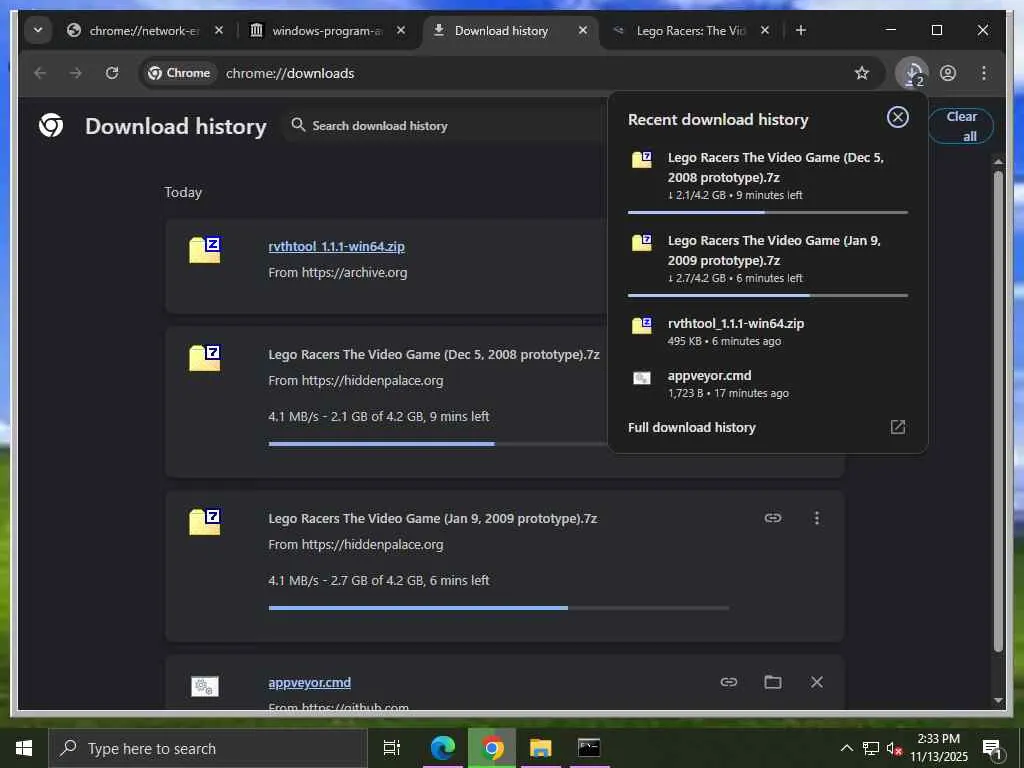Click Full download history label
This screenshot has width=1024, height=768.
692,428
